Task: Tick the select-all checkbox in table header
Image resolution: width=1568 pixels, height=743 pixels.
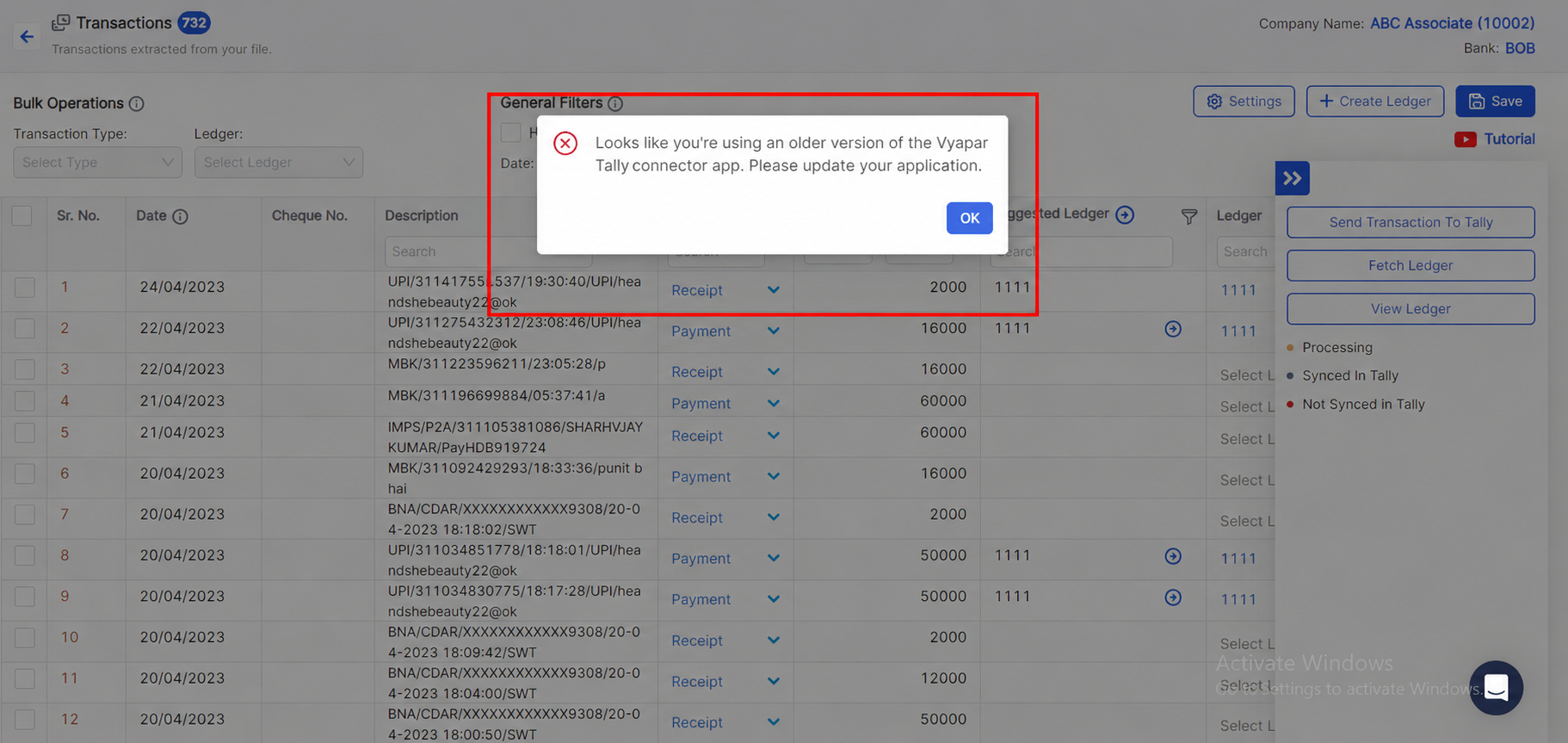Action: click(x=22, y=215)
